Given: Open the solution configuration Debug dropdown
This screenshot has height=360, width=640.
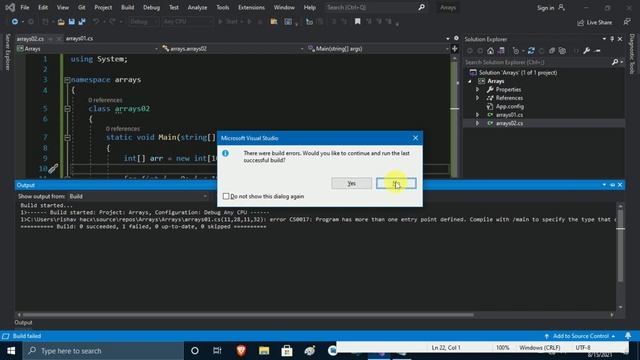Looking at the screenshot, I should pyautogui.click(x=144, y=22).
